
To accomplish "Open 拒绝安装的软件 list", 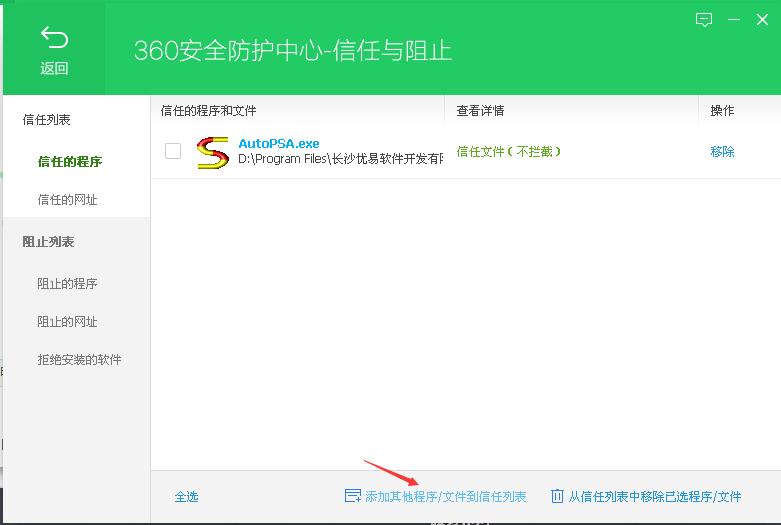I will 79,359.
